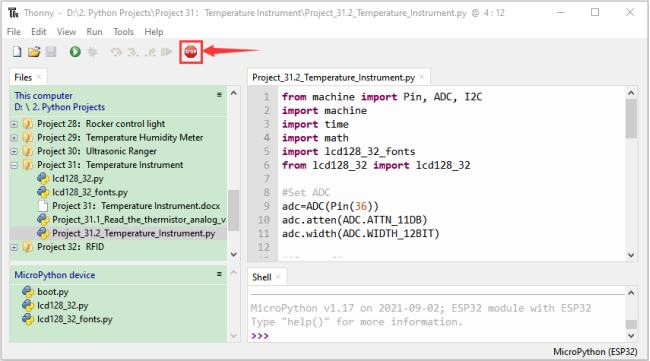Select lcd128_32.py in This computer list
This screenshot has width=650, height=361.
[78, 179]
